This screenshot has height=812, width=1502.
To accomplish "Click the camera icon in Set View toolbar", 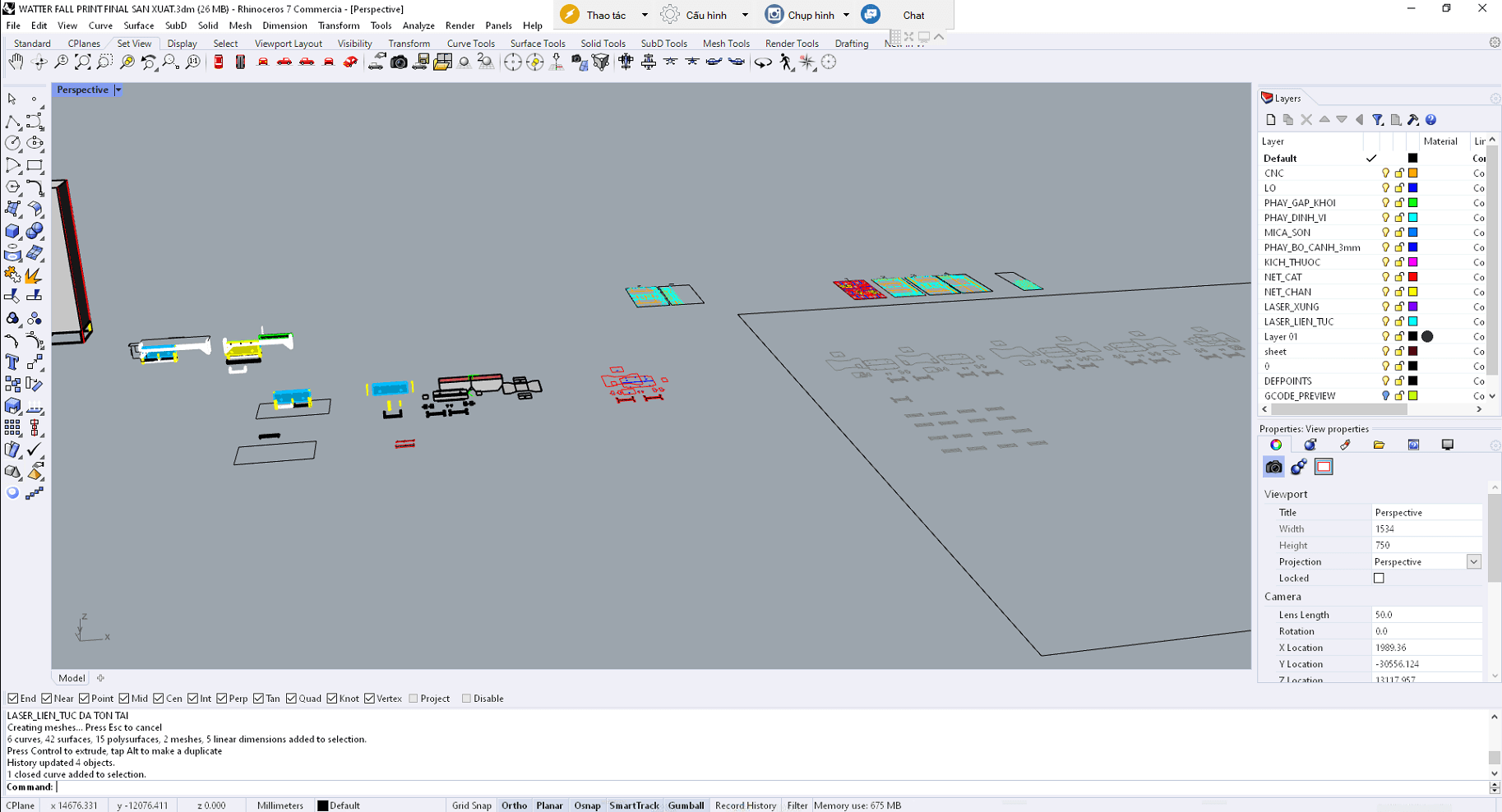I will tap(399, 62).
